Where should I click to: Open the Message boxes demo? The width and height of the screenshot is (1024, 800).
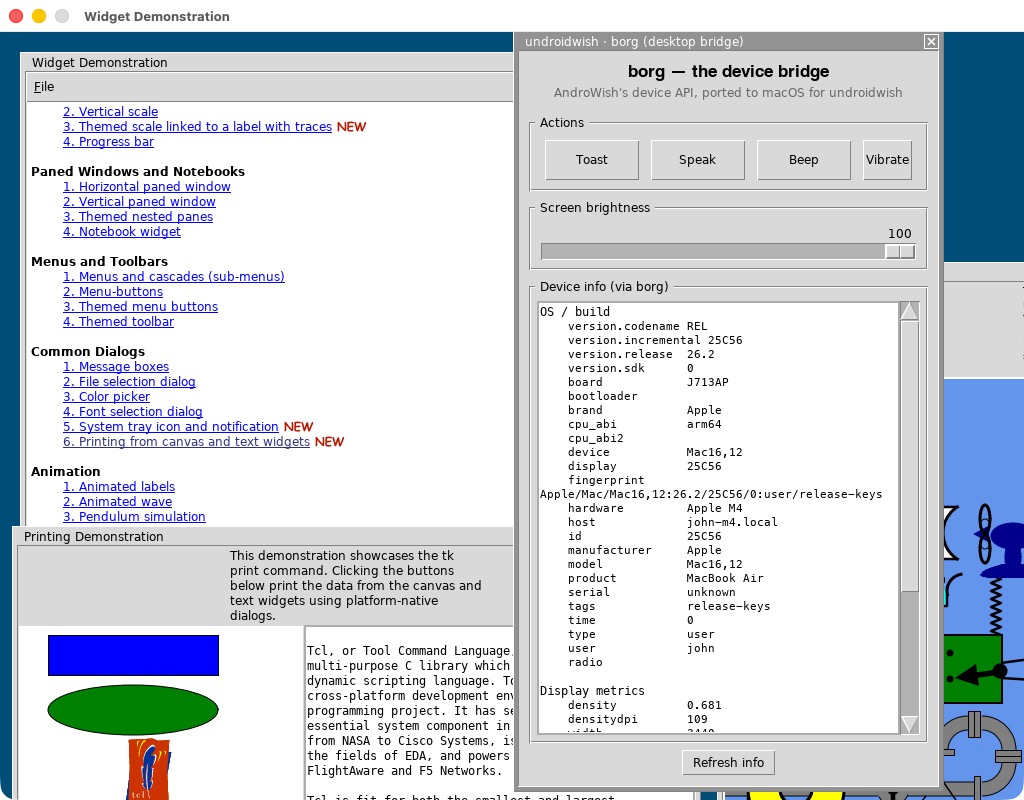[116, 367]
